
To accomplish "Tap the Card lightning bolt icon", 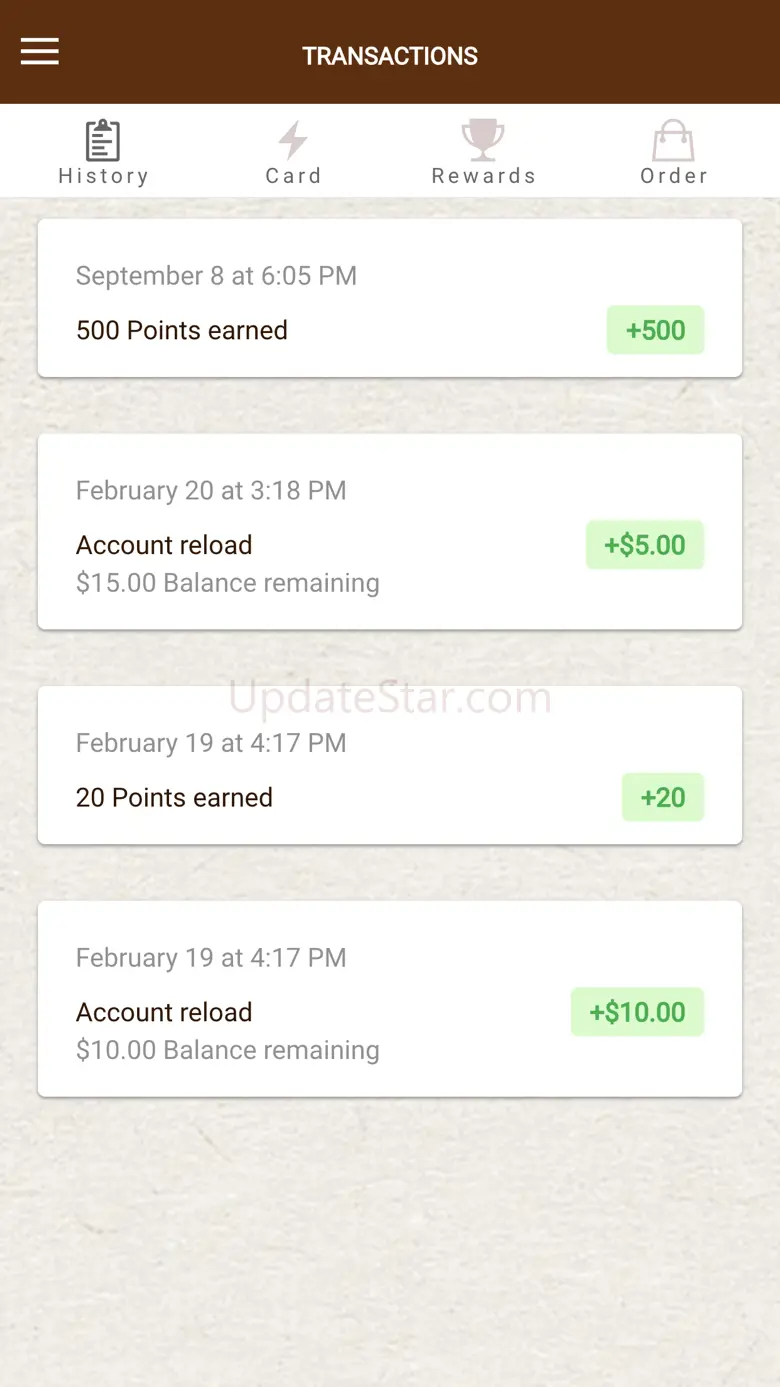I will tap(293, 141).
